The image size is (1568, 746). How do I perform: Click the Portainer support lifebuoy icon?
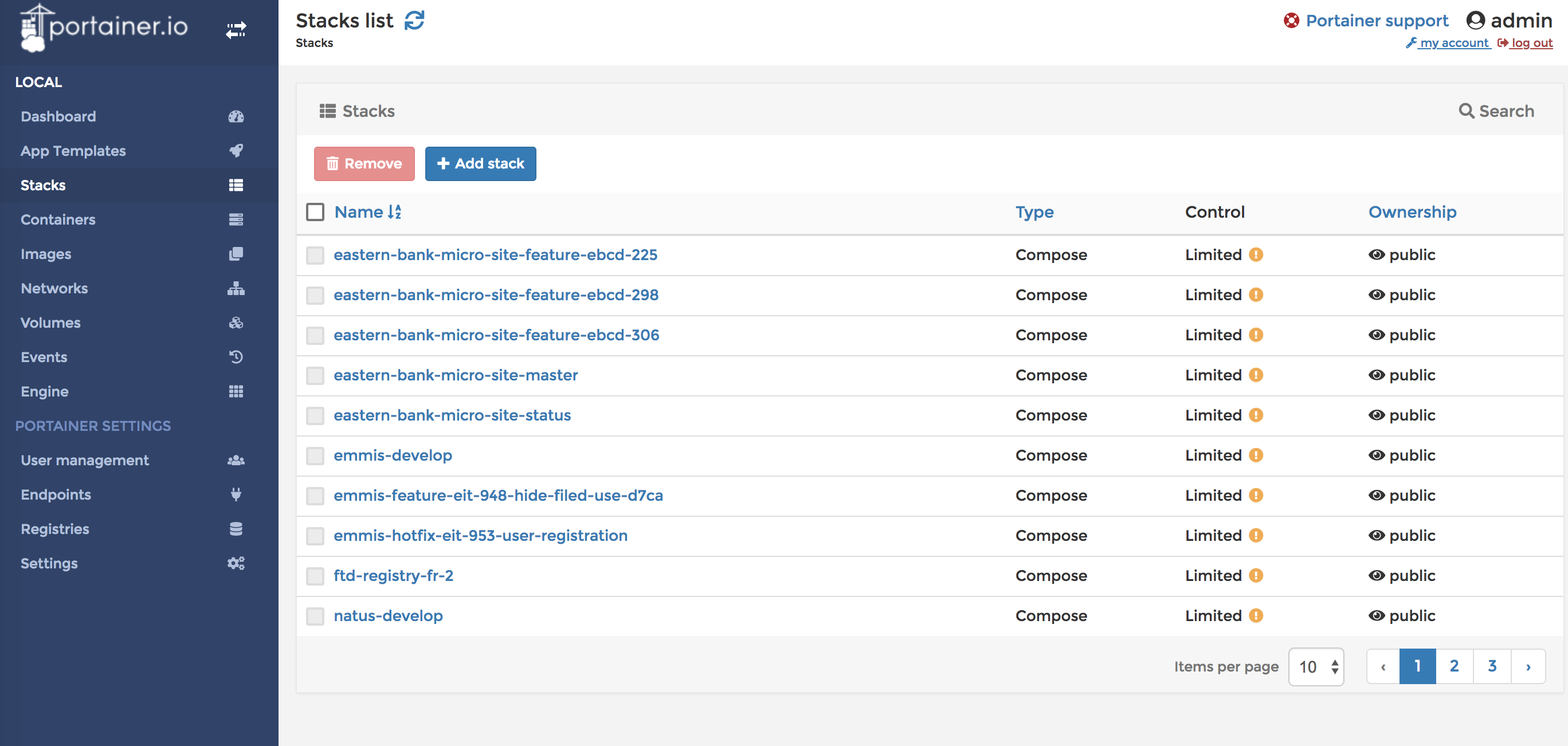[1292, 20]
